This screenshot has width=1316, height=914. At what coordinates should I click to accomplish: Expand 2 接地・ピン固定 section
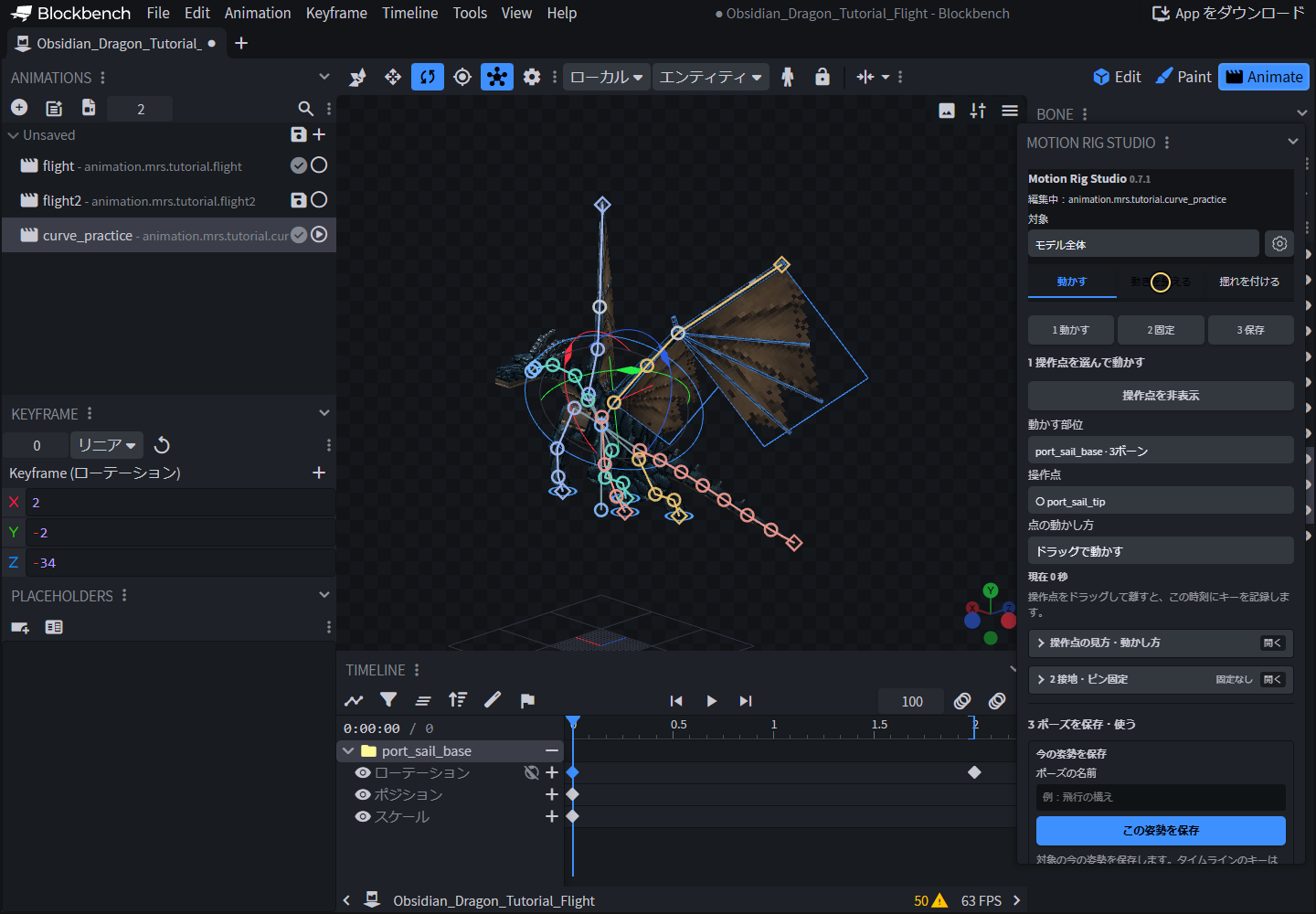click(x=1161, y=679)
